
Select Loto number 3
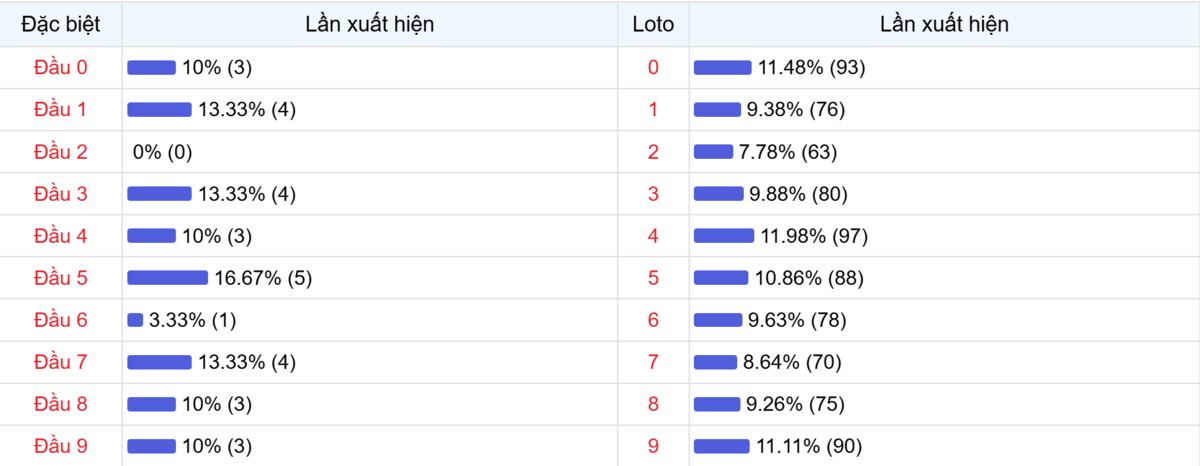[x=653, y=194]
